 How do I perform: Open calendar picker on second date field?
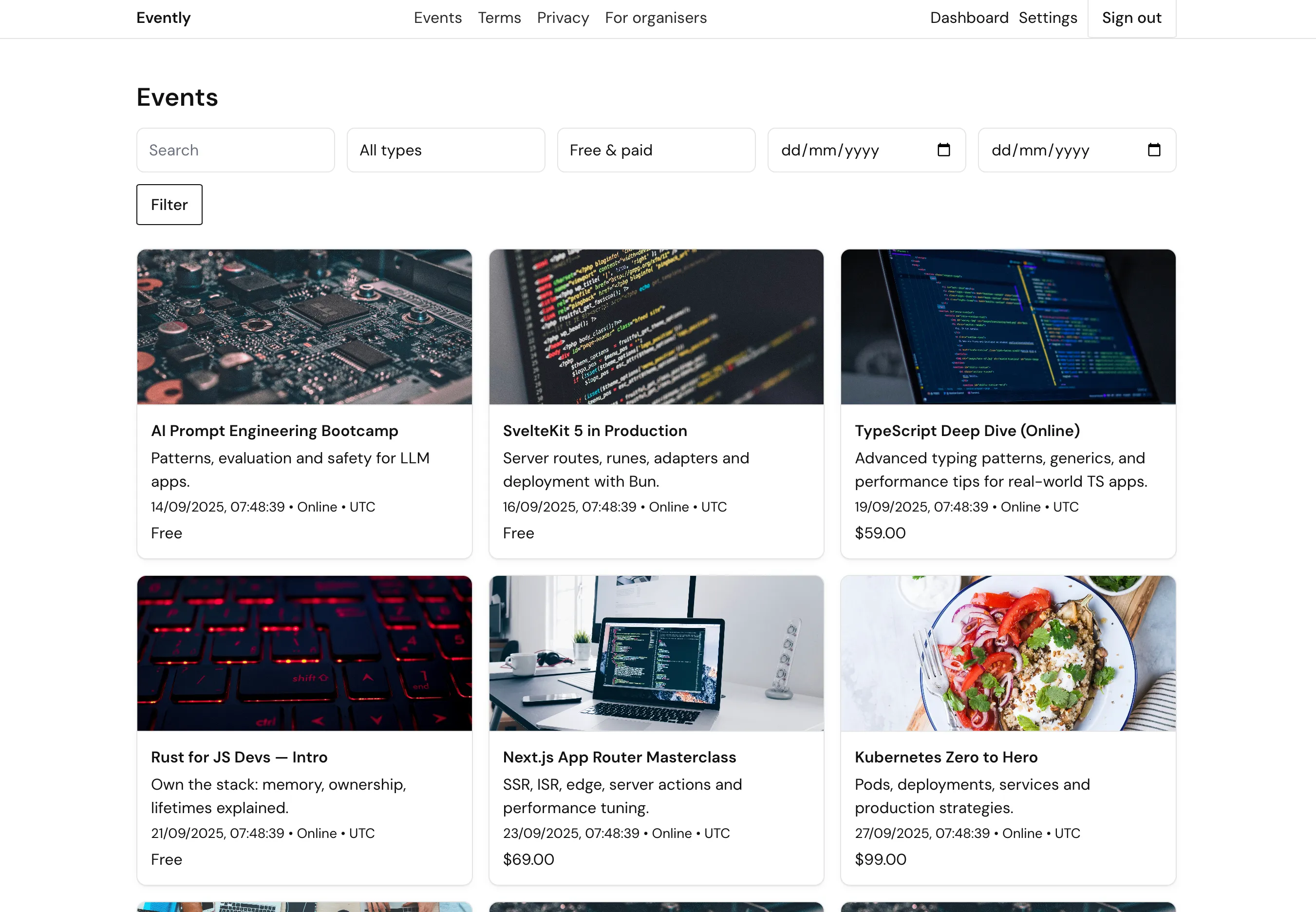point(1154,150)
